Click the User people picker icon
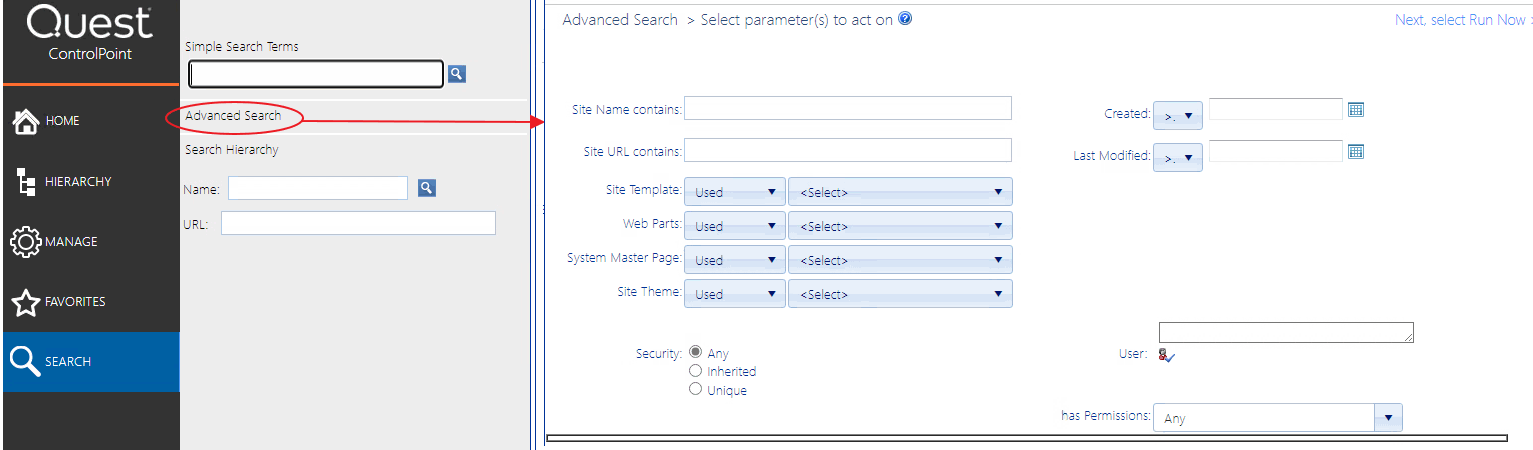This screenshot has width=1533, height=450. click(1166, 354)
